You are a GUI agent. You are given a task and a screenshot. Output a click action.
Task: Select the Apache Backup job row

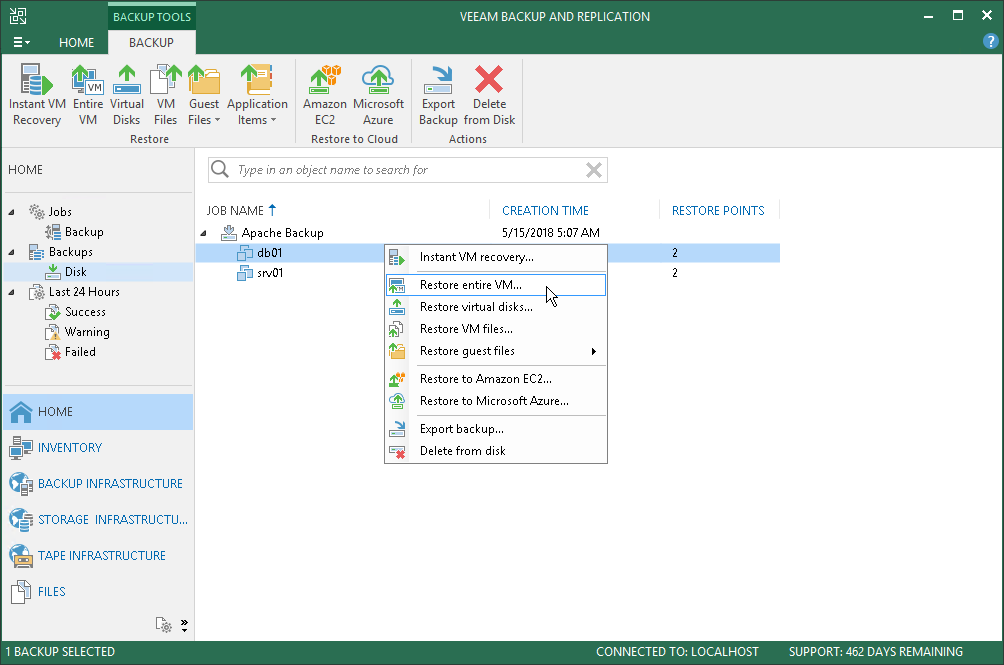(x=487, y=233)
